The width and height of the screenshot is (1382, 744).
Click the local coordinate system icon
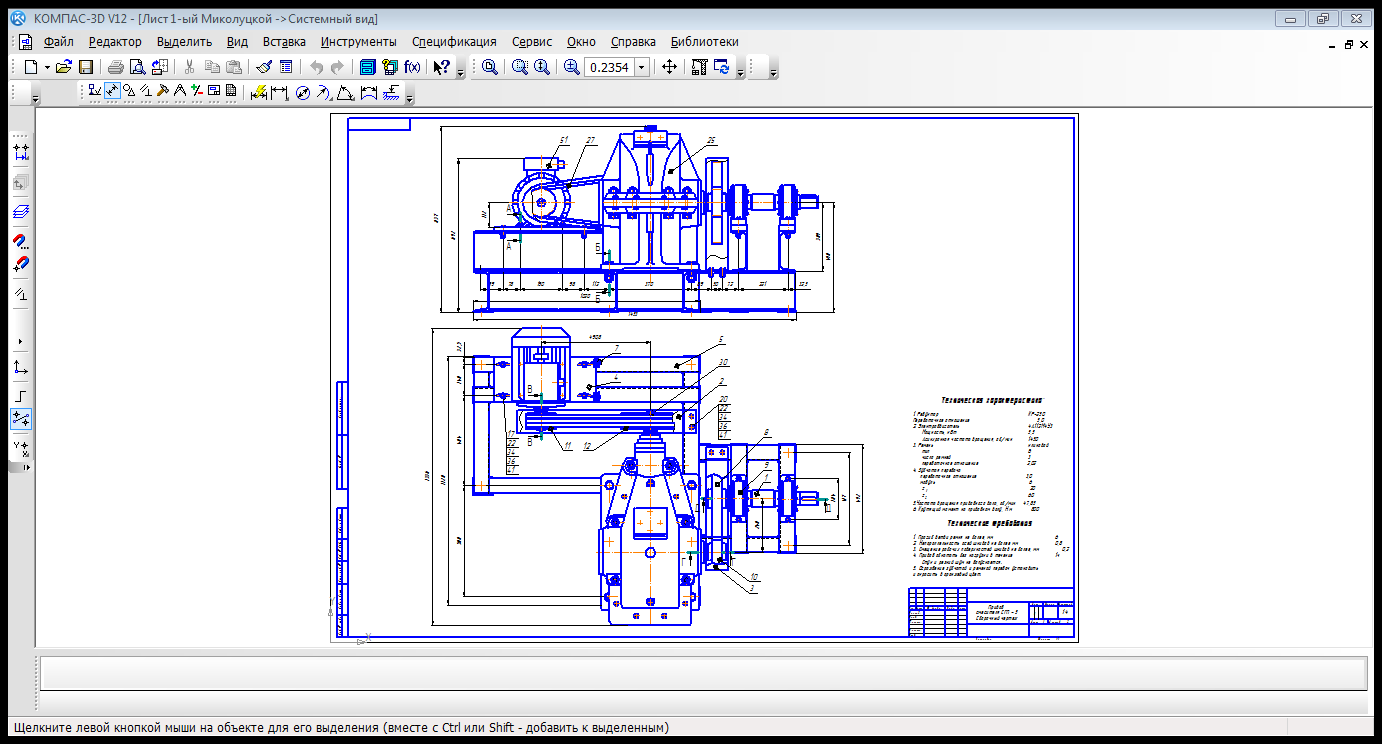point(21,367)
